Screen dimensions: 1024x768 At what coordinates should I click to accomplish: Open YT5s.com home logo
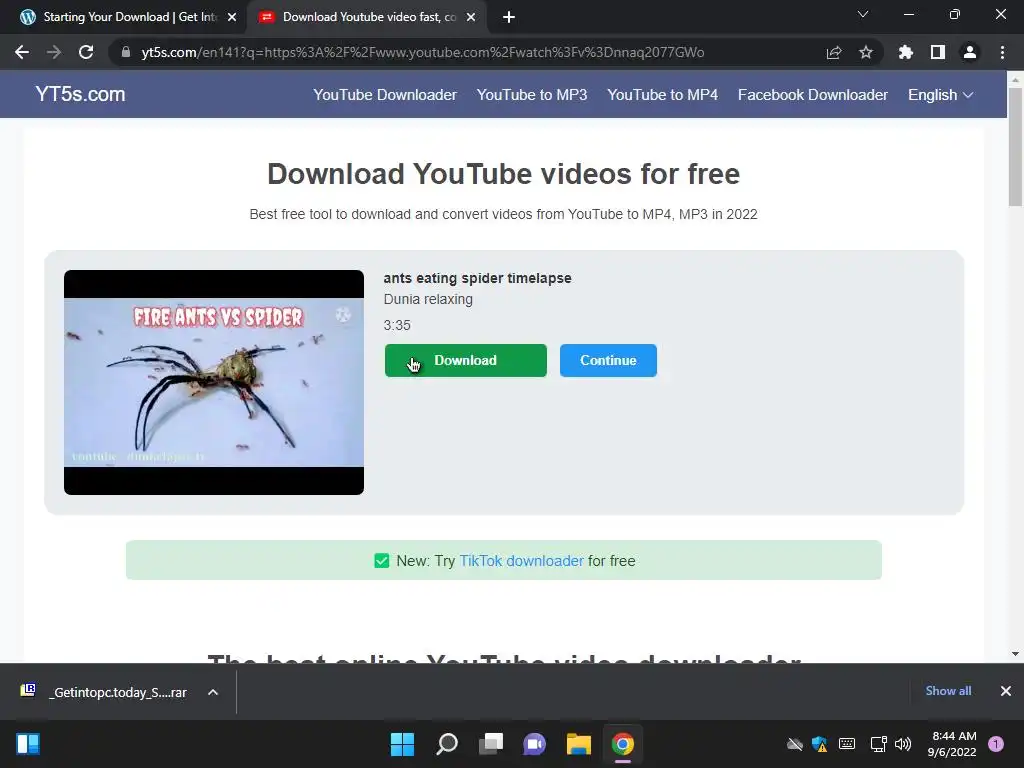coord(80,94)
